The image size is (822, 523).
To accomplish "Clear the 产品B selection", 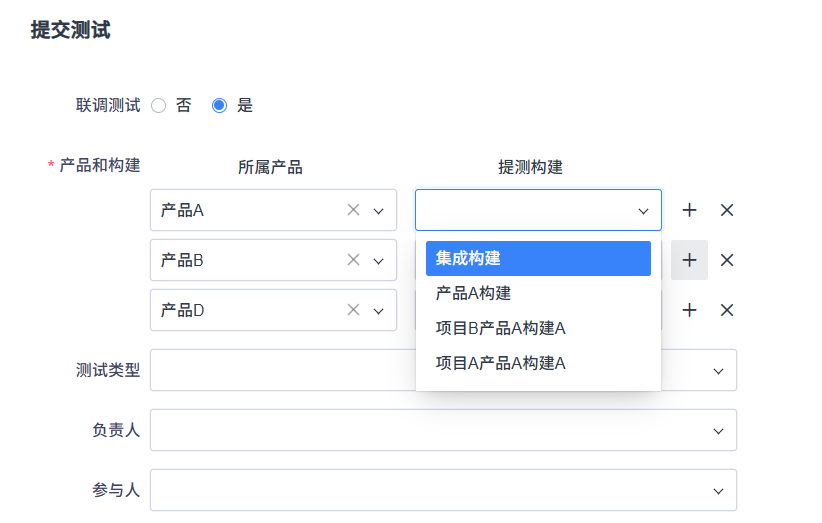I will (x=353, y=260).
